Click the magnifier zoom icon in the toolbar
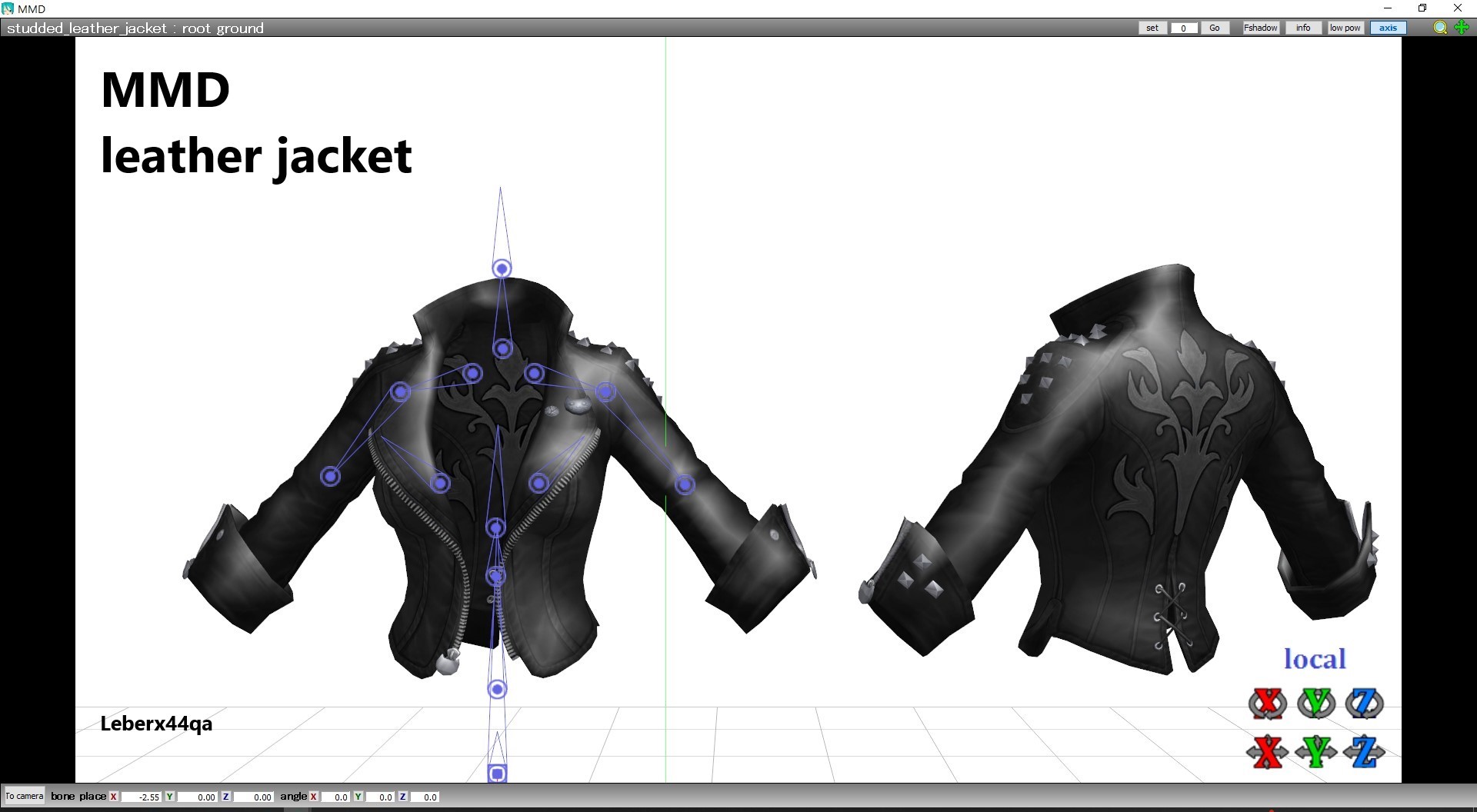Viewport: 1477px width, 812px height. pos(1439,28)
